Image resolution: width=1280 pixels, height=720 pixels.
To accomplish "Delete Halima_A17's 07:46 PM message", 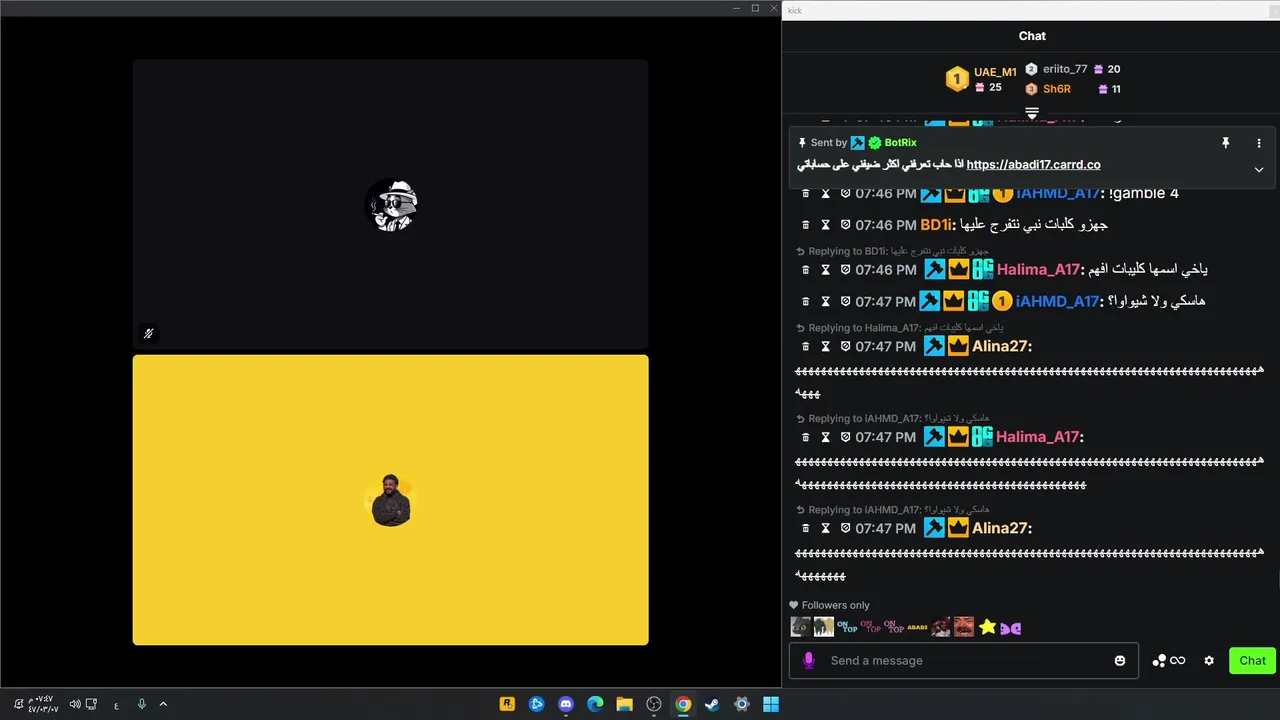I will [x=806, y=270].
